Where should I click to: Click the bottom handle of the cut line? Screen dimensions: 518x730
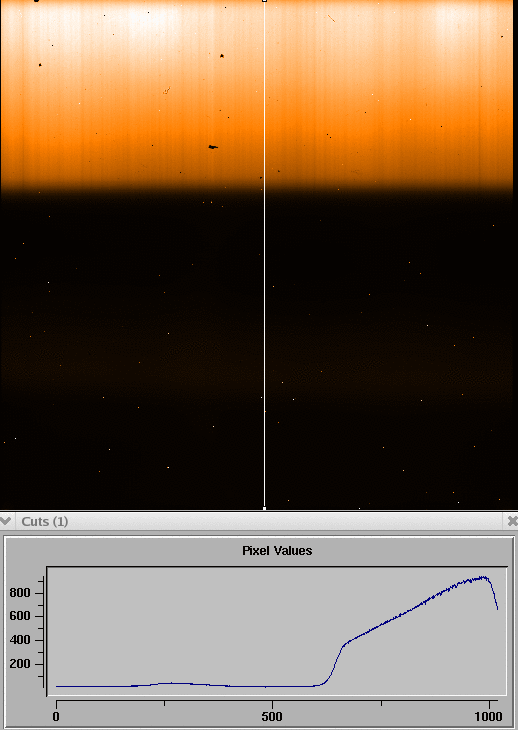(264, 508)
